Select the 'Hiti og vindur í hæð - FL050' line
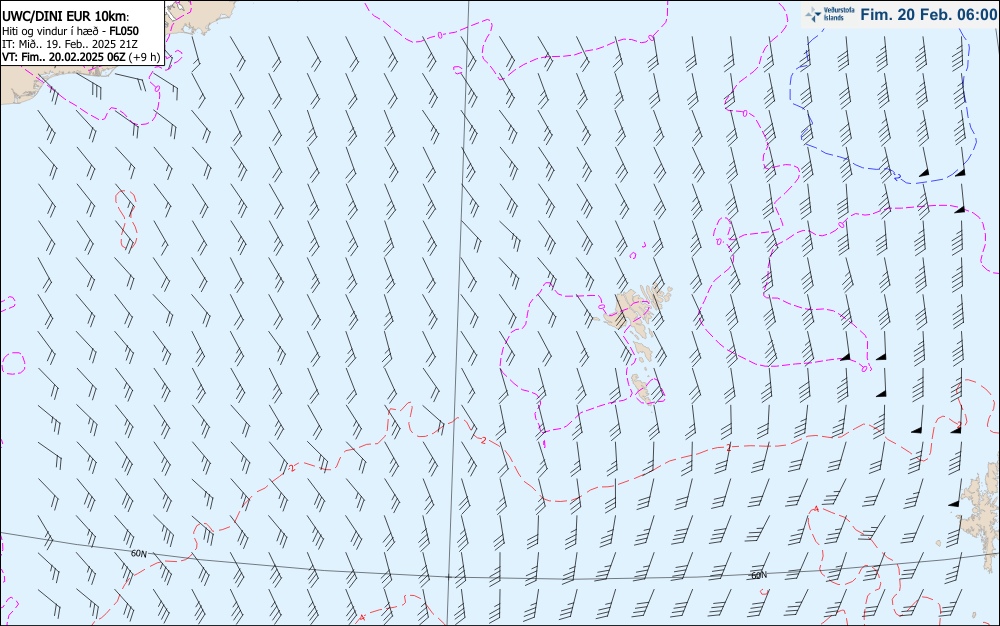 coord(70,31)
